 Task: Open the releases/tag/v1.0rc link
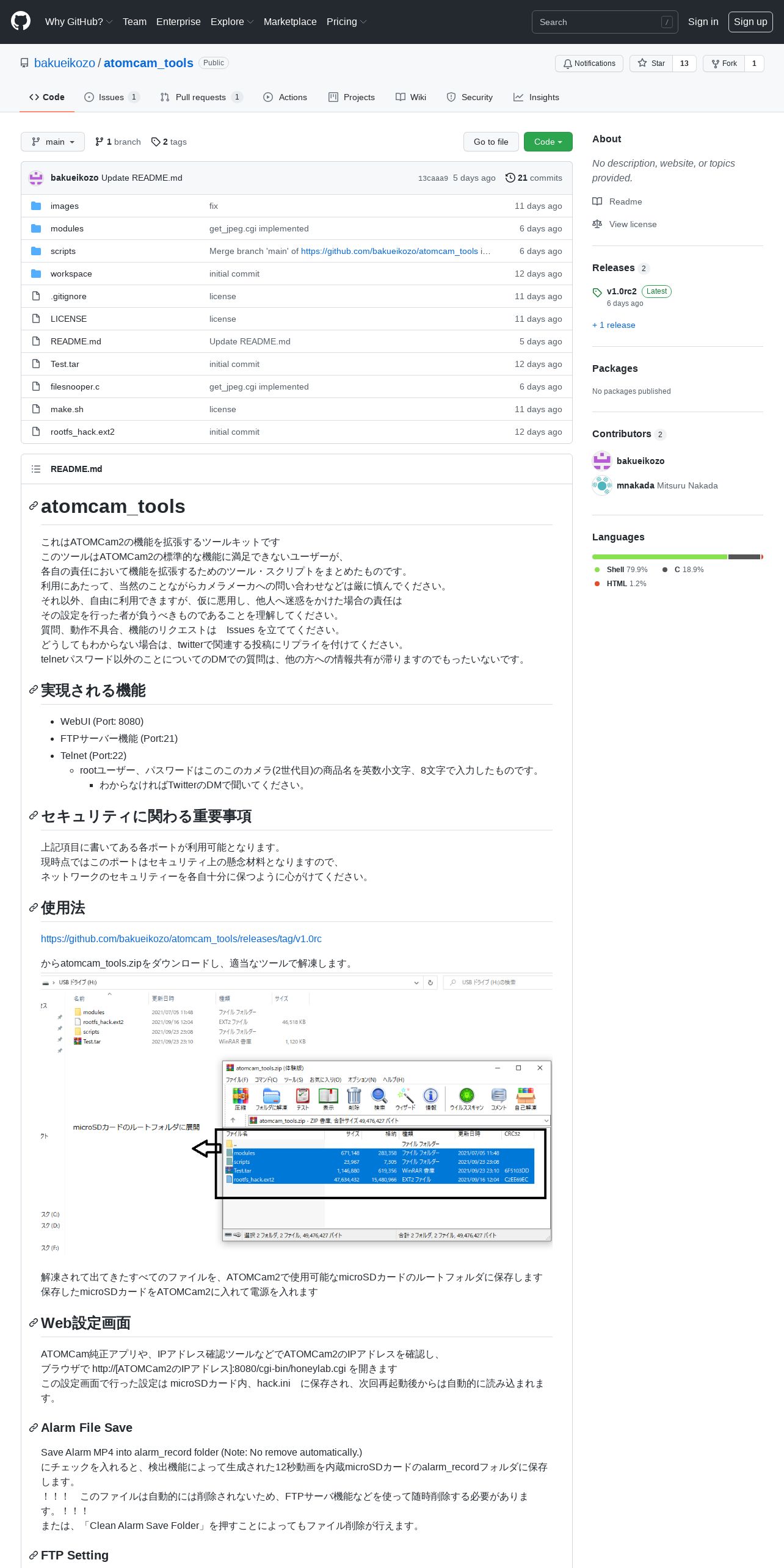pyautogui.click(x=181, y=938)
